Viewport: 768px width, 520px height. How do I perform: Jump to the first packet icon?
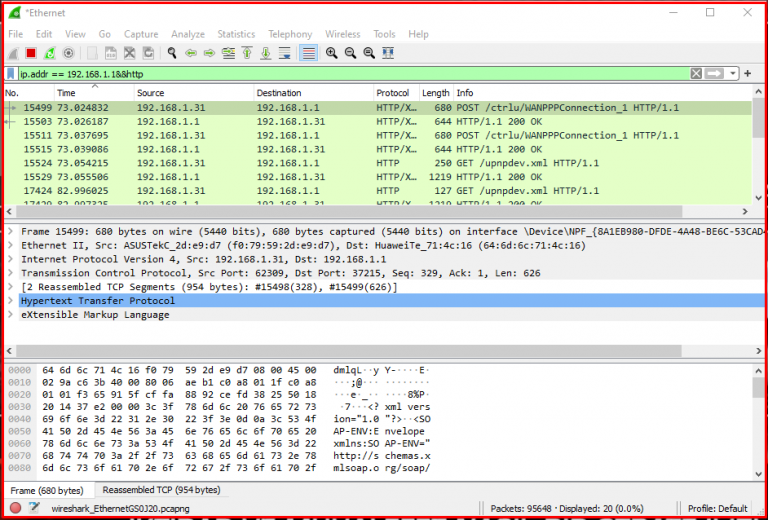click(x=247, y=53)
